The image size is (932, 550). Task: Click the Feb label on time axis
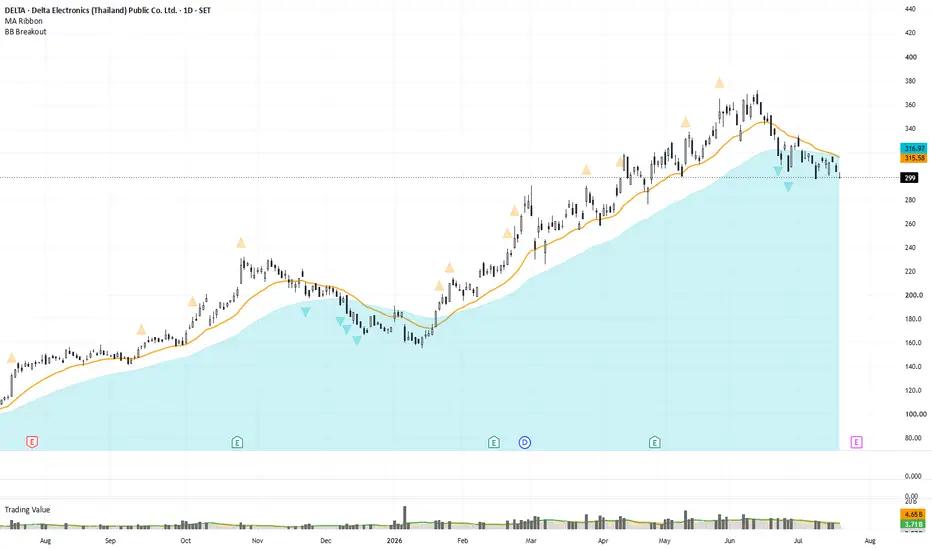(x=462, y=540)
